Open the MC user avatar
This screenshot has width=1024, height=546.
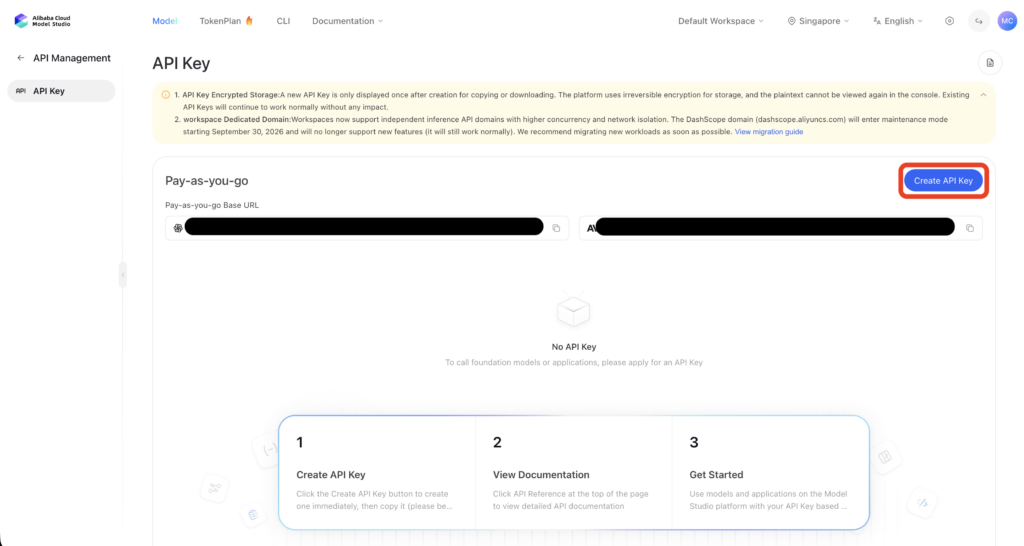(1007, 21)
